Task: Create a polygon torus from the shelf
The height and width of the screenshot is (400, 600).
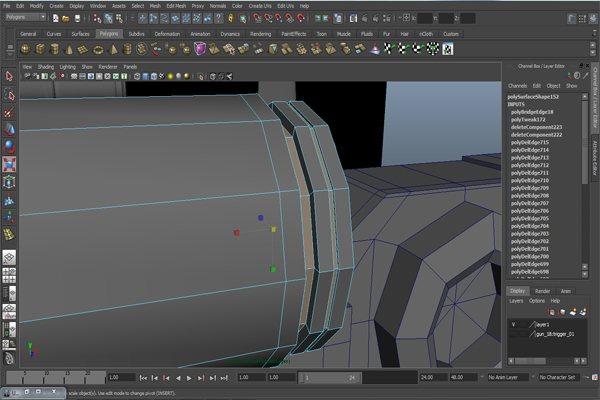Action: pos(98,49)
